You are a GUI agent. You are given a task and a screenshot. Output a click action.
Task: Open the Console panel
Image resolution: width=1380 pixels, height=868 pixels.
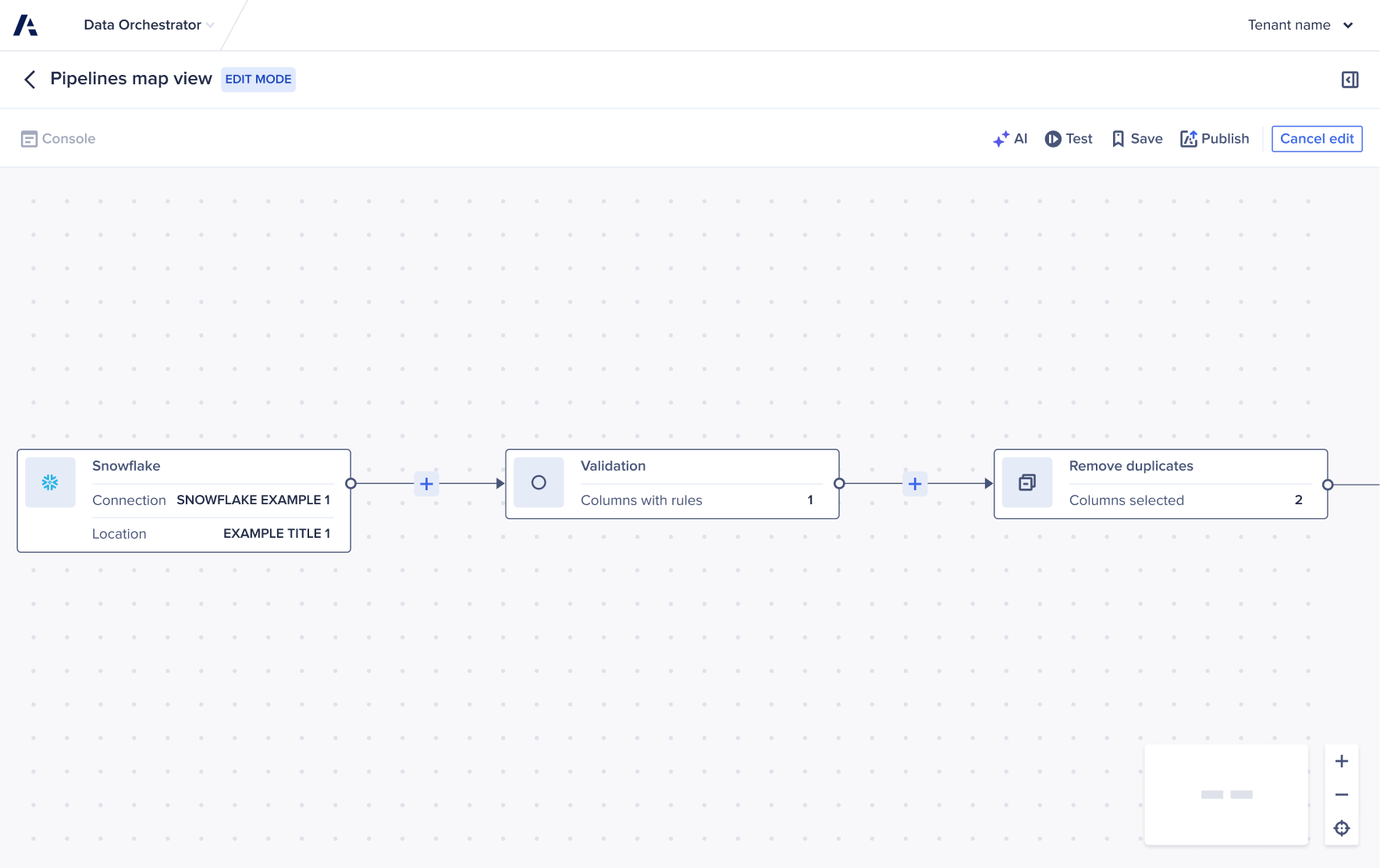click(x=59, y=139)
